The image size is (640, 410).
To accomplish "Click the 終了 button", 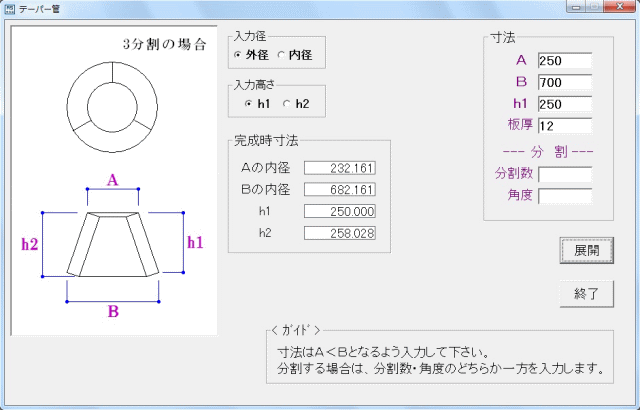I will pos(587,294).
